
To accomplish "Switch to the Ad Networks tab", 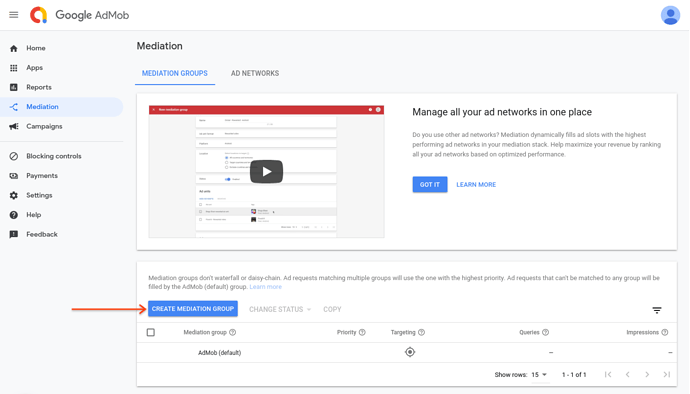I will tap(255, 74).
